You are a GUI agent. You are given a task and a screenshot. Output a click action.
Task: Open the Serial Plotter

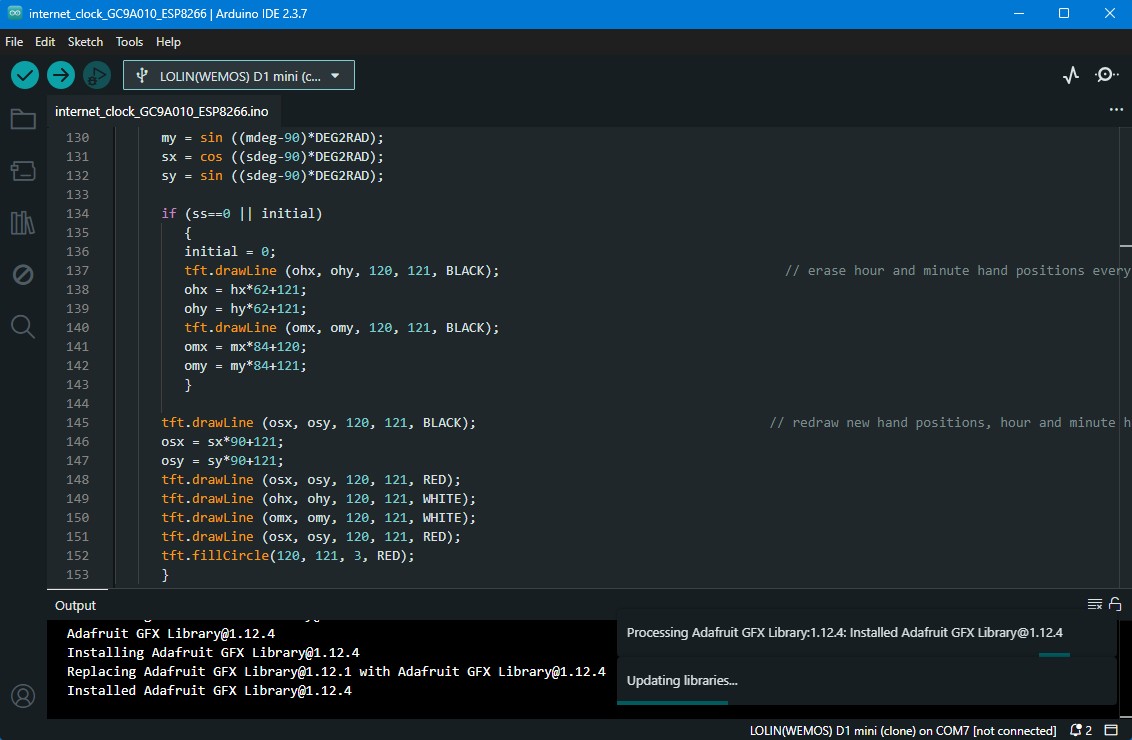(x=1071, y=75)
